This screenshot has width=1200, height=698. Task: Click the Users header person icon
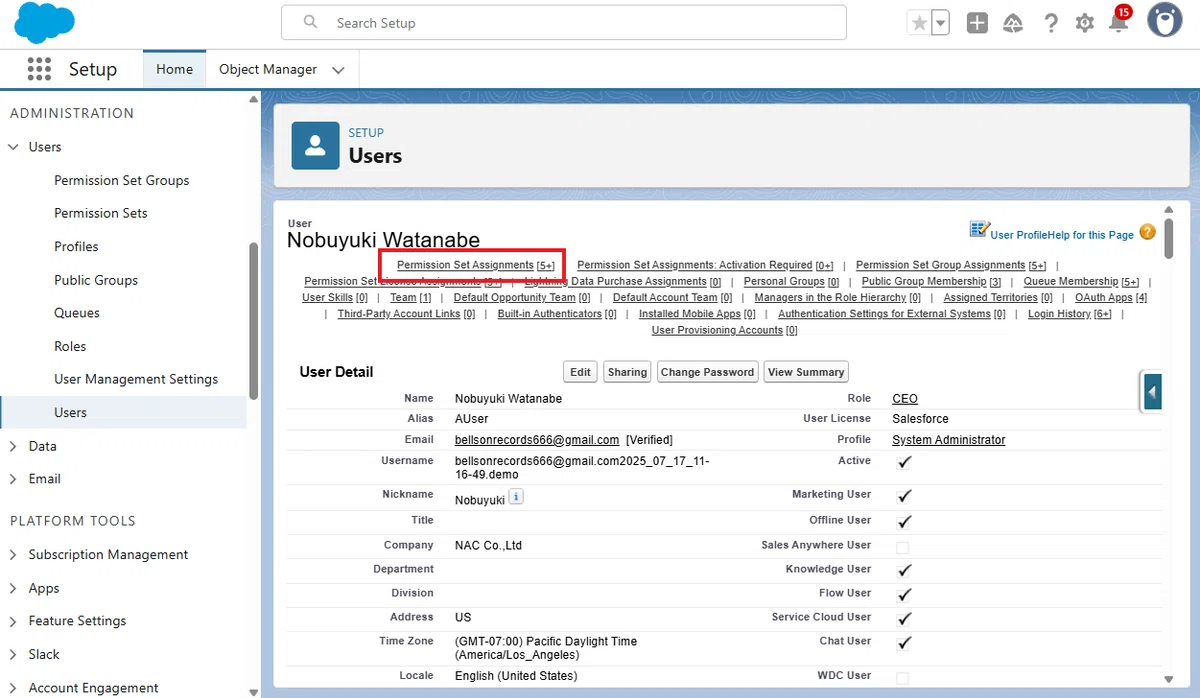tap(315, 146)
